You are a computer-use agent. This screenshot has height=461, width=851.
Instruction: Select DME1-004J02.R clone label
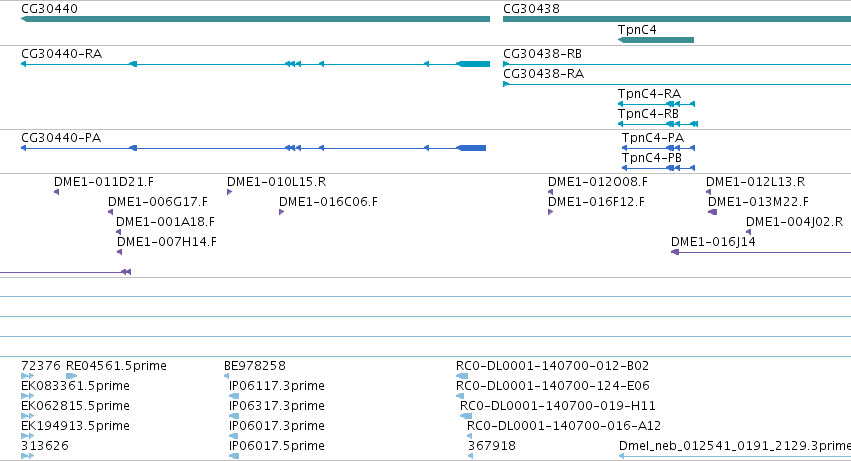[x=795, y=222]
